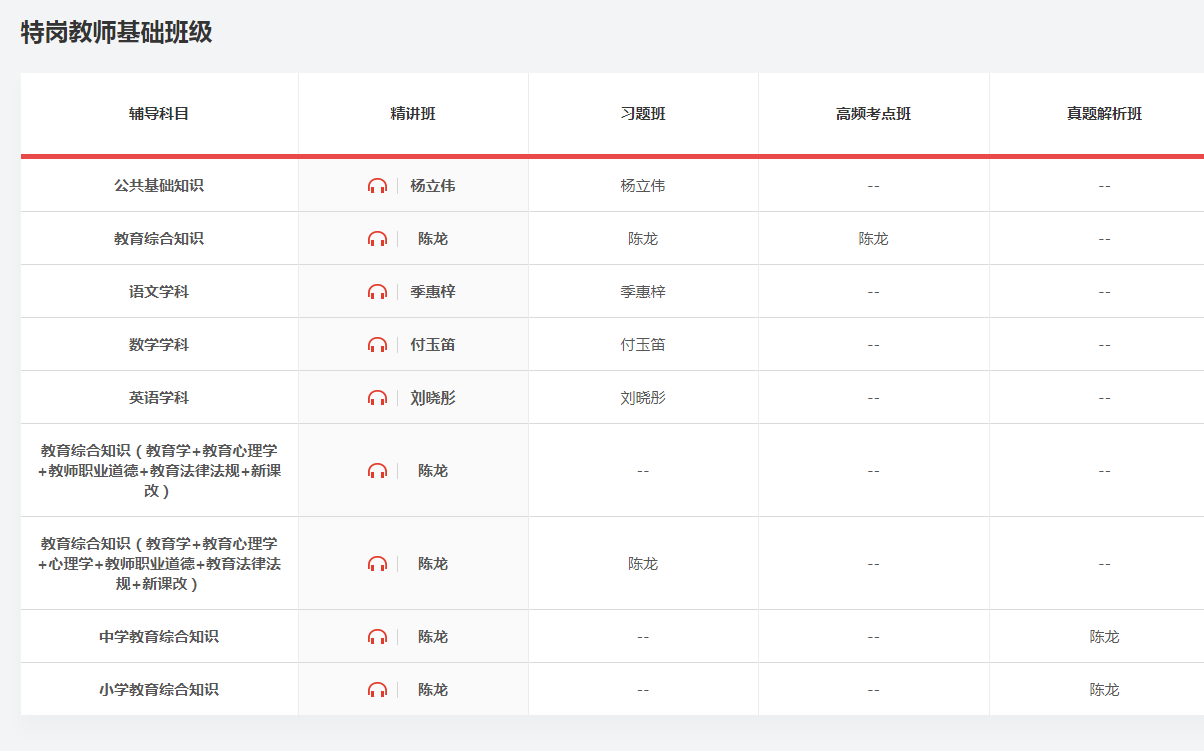1204x751 pixels.
Task: Click 陈龙 in 精讲班 of the 中学教育综合知识 row
Action: point(433,637)
